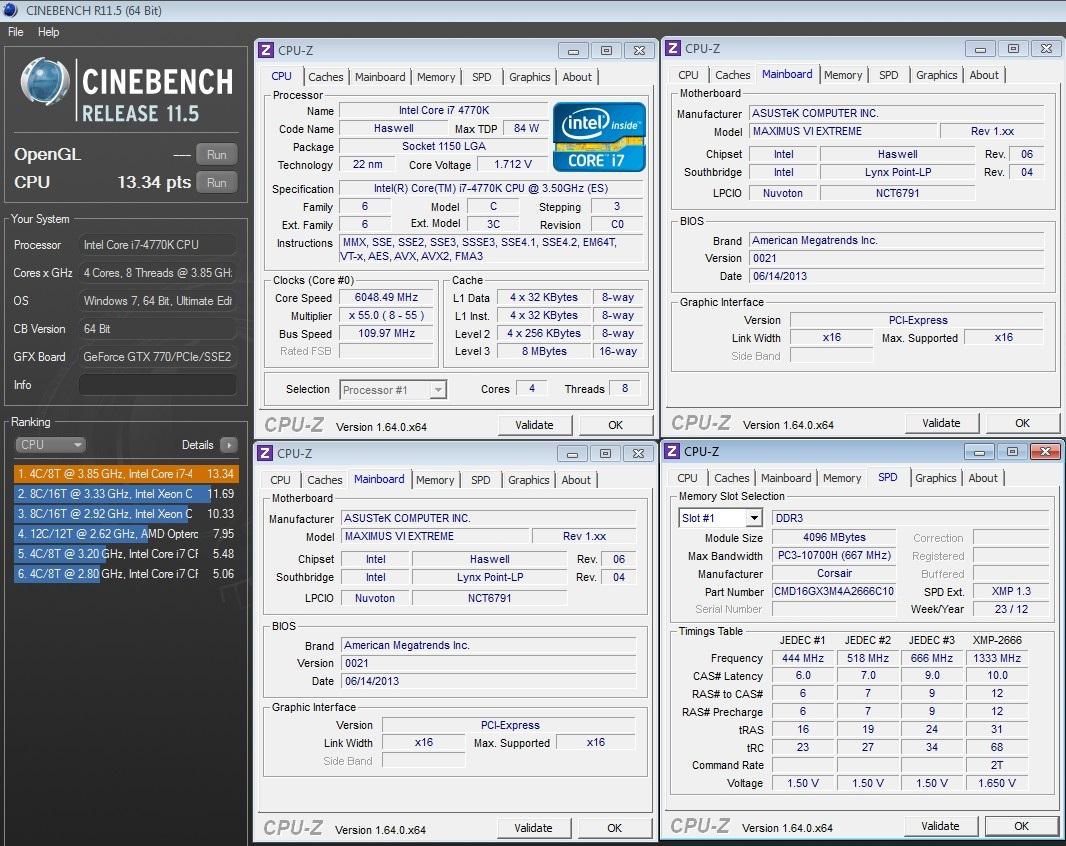Open the File menu in Cinebench
This screenshot has width=1066, height=846.
click(16, 31)
